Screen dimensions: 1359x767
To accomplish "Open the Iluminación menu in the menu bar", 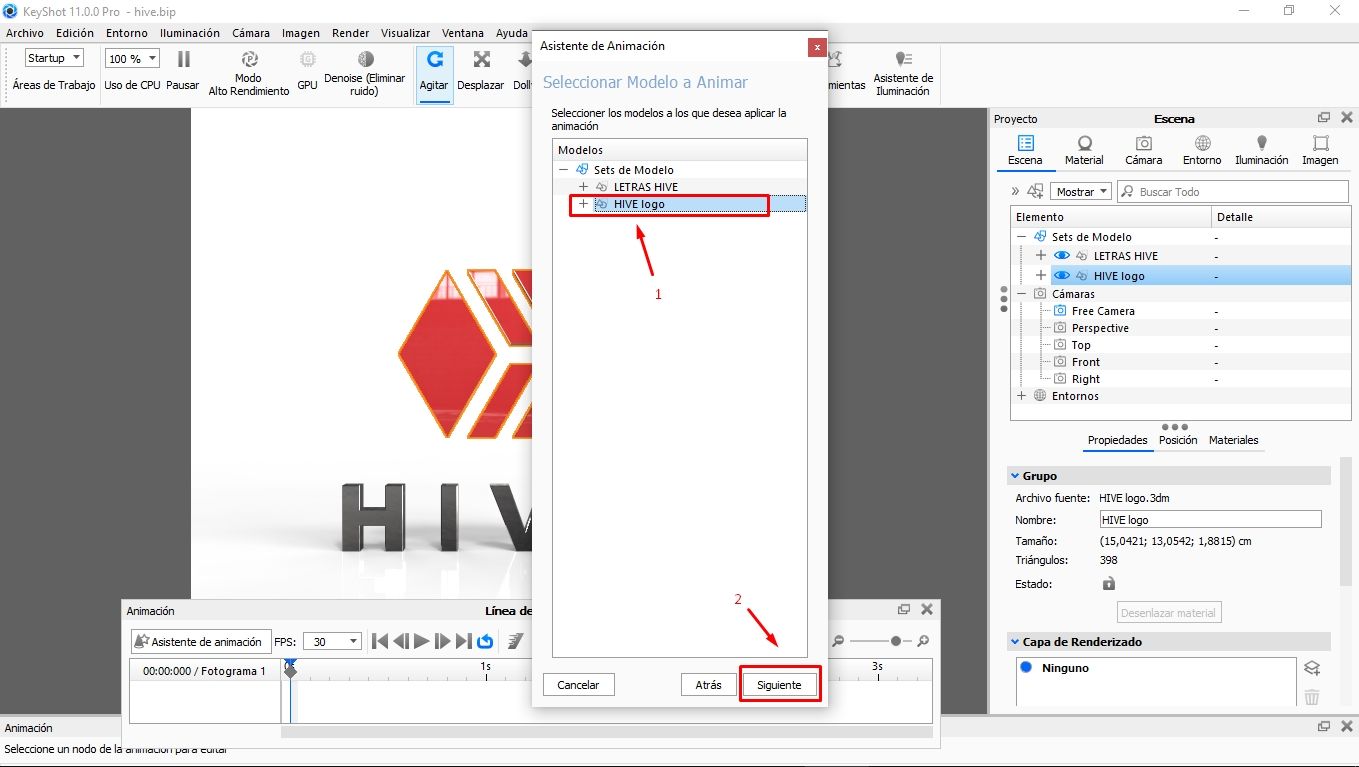I will tap(190, 33).
